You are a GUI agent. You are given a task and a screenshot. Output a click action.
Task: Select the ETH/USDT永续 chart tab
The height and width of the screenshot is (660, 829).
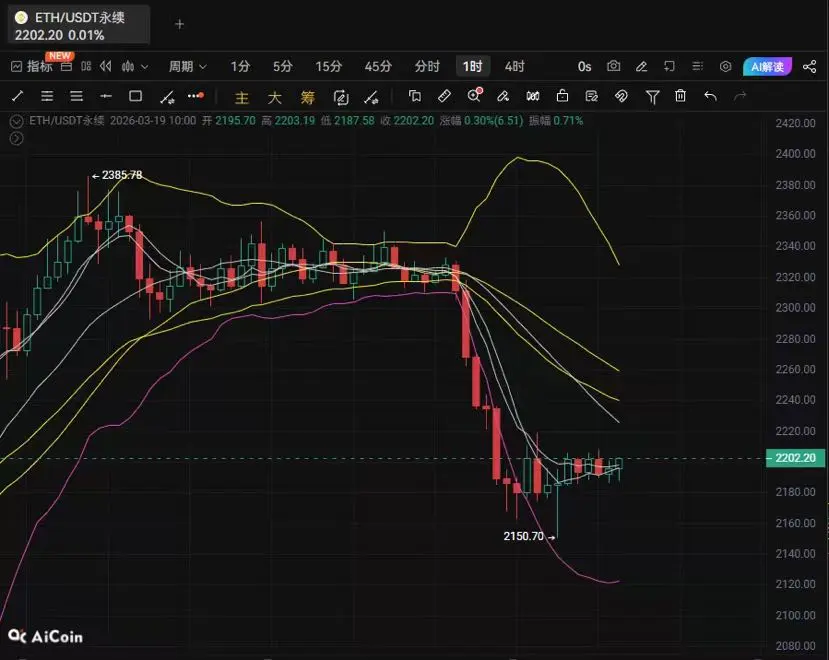point(79,25)
